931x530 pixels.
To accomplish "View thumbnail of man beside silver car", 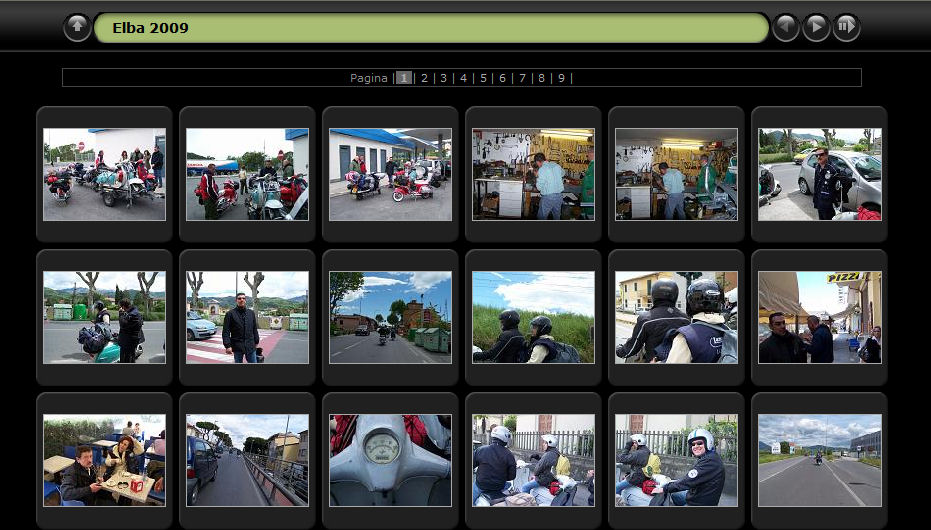I will point(819,174).
